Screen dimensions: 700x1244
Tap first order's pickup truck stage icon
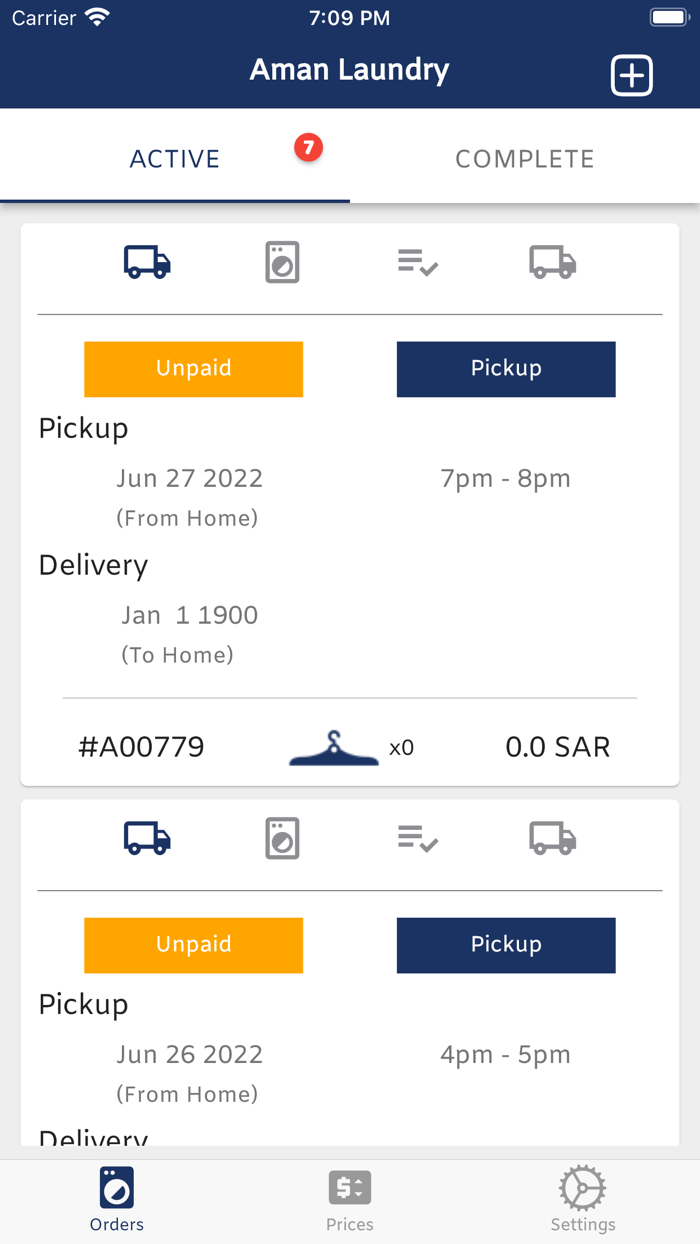point(147,262)
